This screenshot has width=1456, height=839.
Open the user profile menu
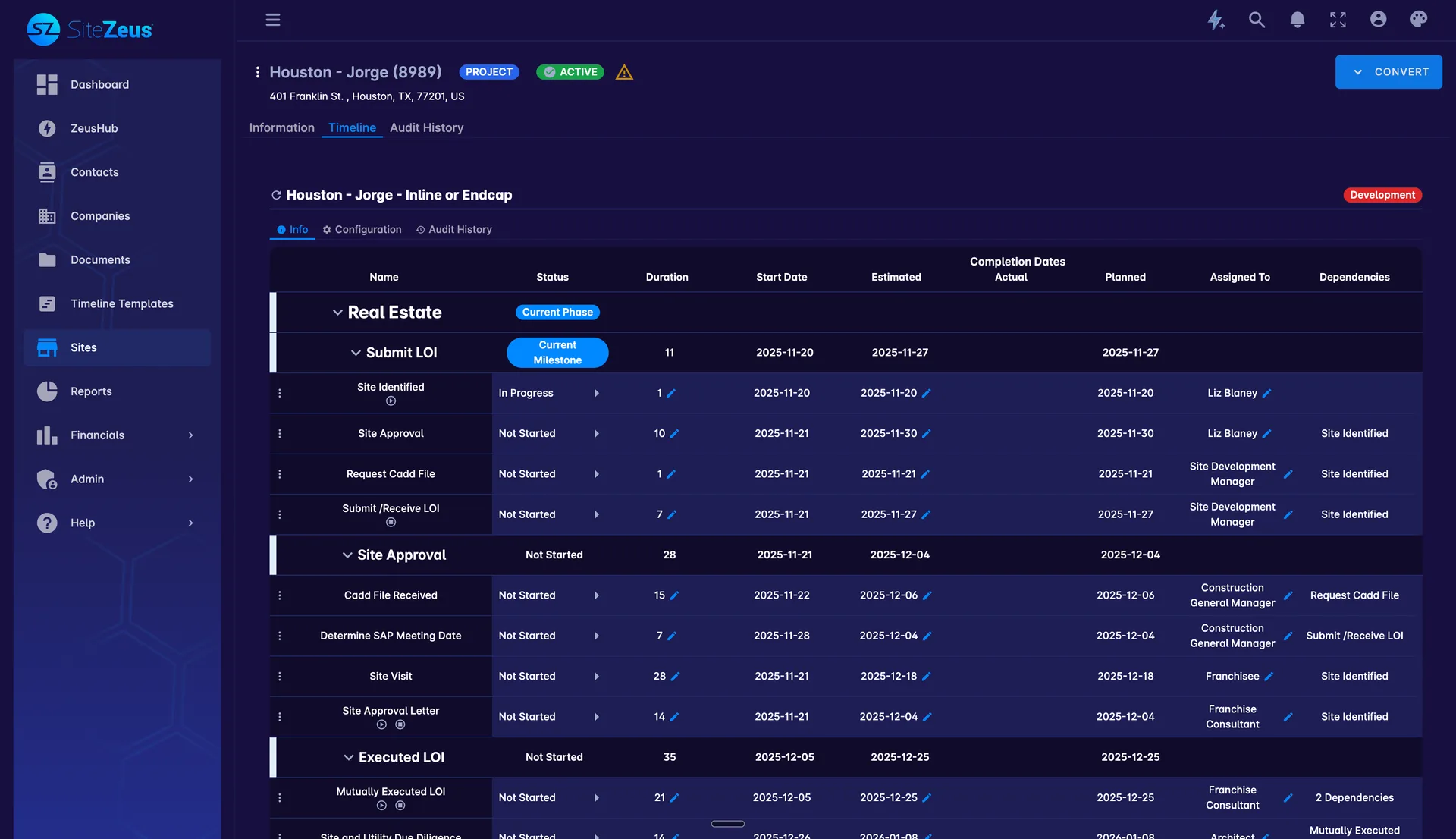(x=1379, y=20)
